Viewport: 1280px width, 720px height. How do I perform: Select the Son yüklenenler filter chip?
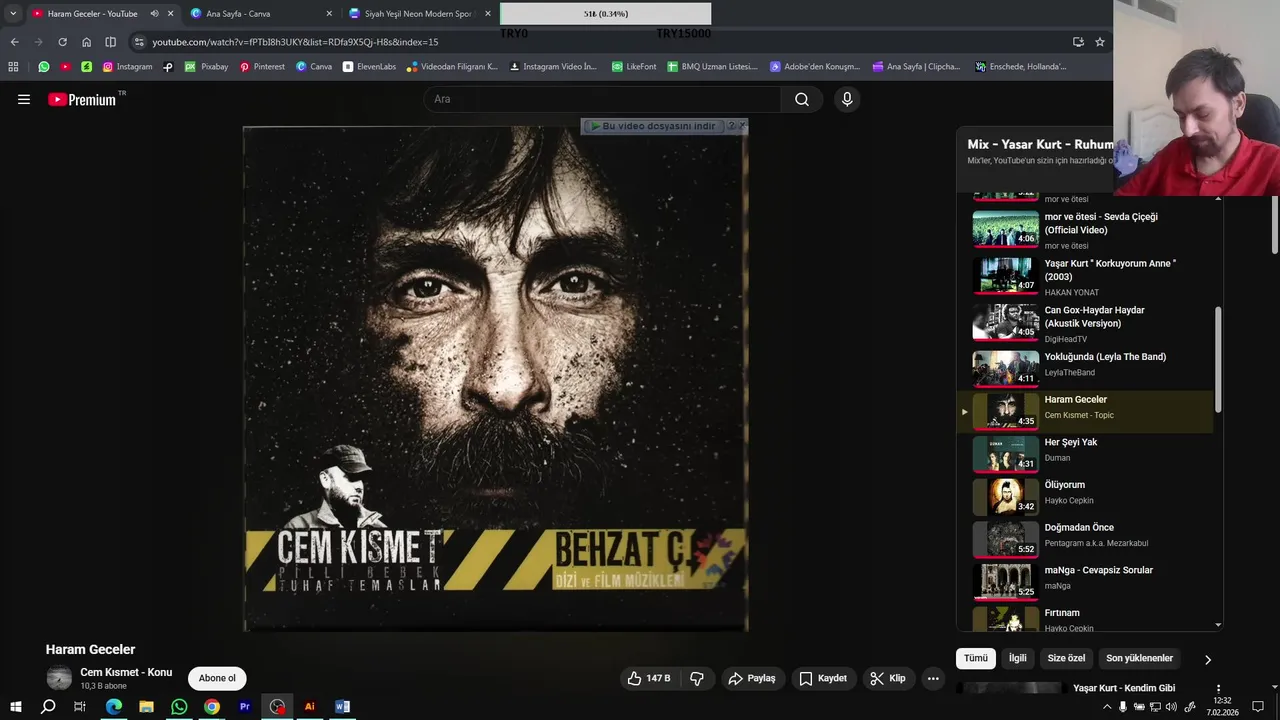[x=1139, y=658]
